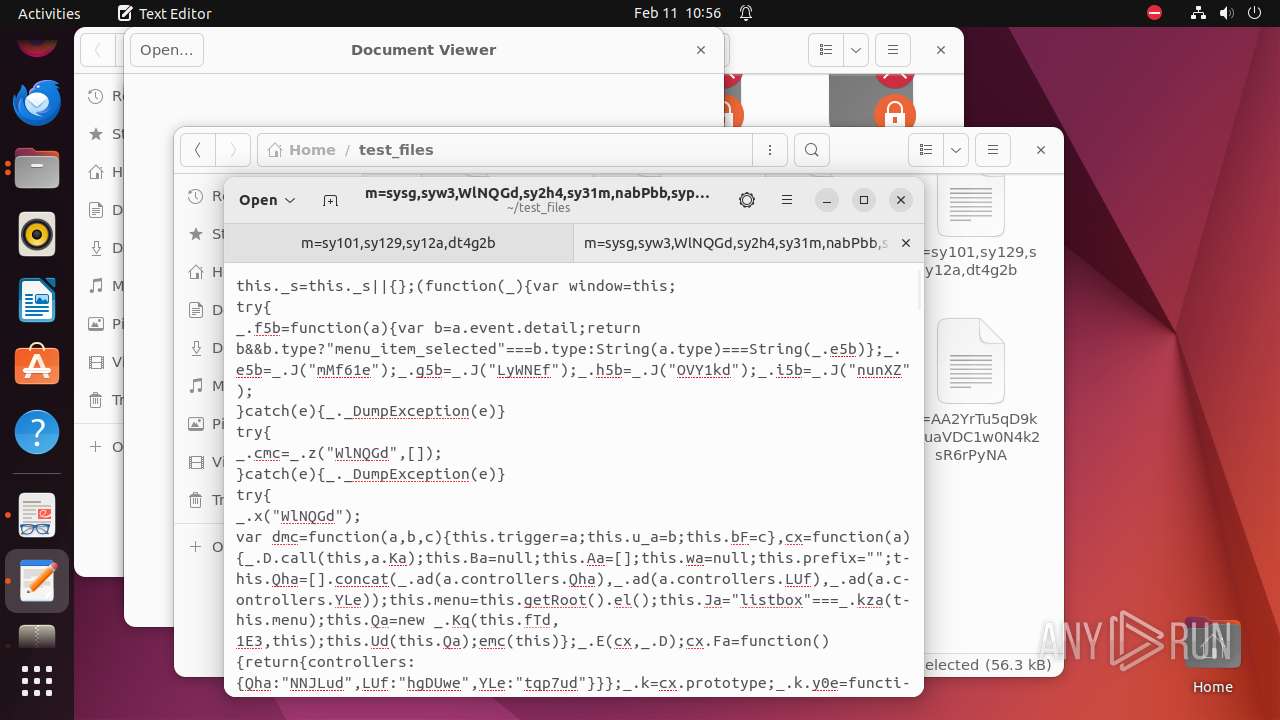
Task: Open Ubuntu Software from dock
Action: coord(37,367)
